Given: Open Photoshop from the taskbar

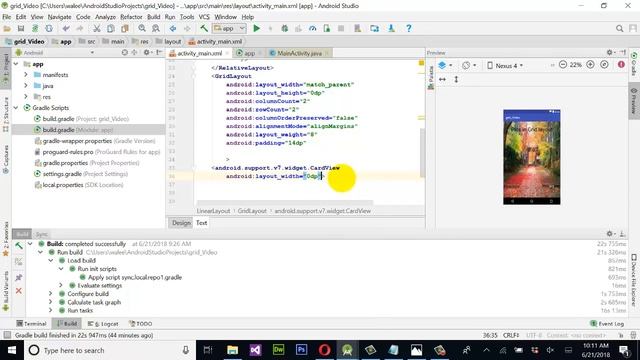Looking at the screenshot, I should pos(302,350).
